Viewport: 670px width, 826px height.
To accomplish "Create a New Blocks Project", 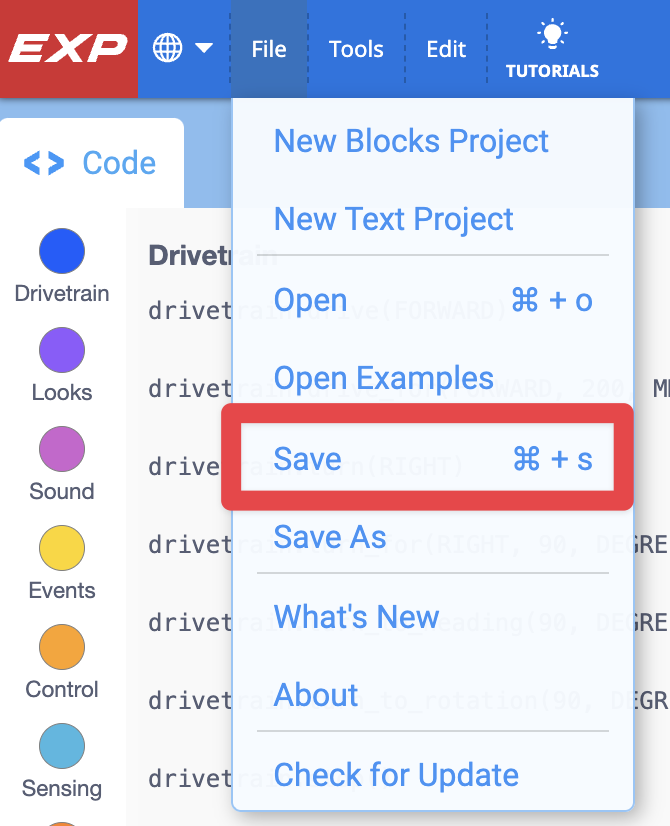I will click(411, 141).
